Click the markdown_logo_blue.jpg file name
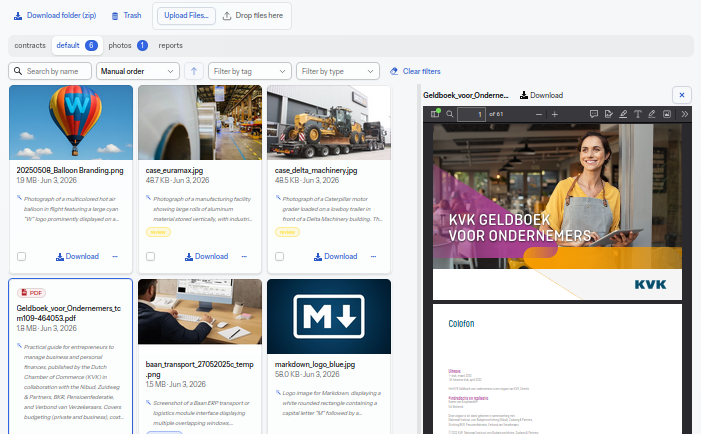This screenshot has height=434, width=701. [x=315, y=364]
